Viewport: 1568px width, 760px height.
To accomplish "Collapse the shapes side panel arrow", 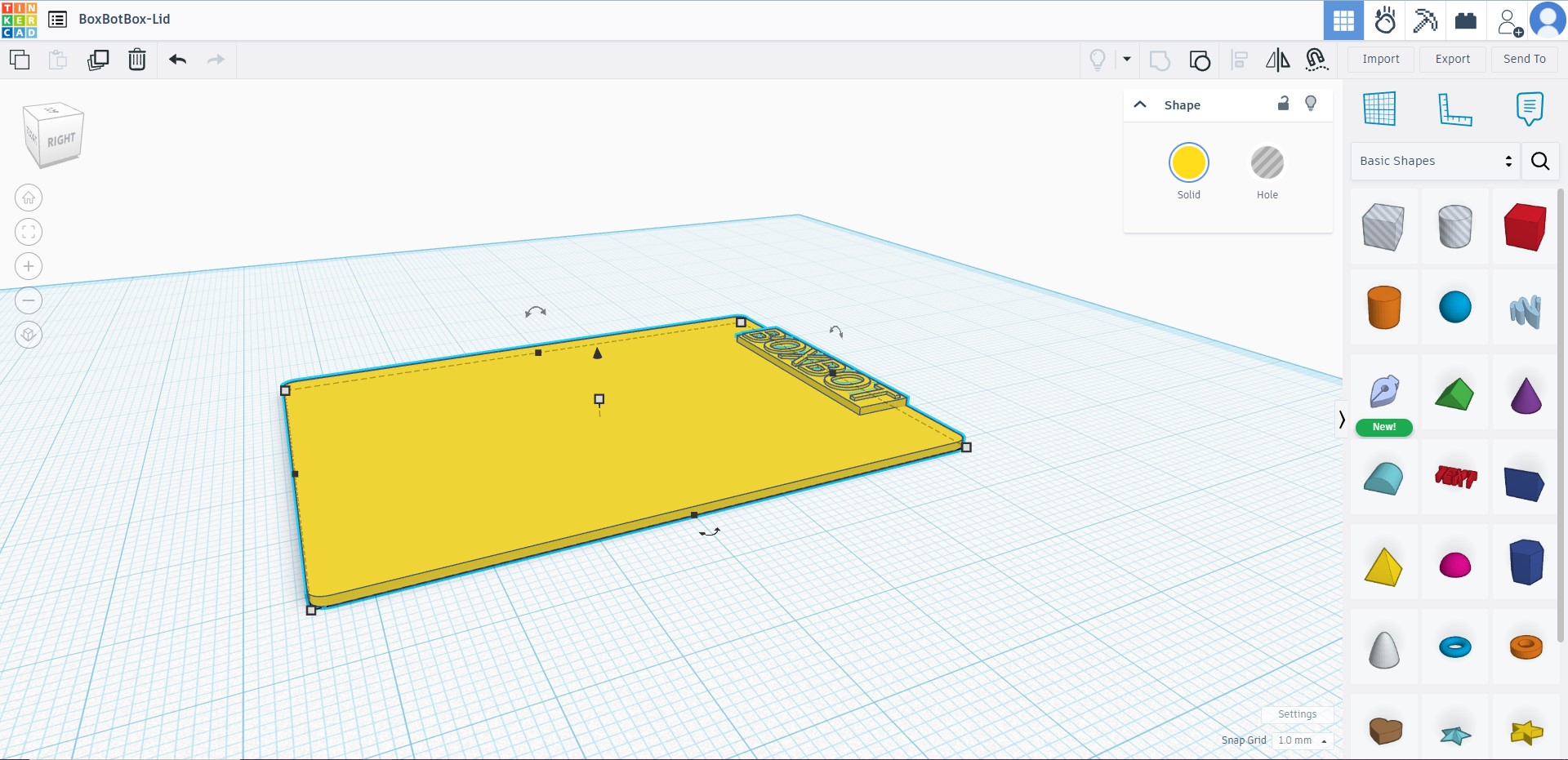I will (x=1341, y=420).
